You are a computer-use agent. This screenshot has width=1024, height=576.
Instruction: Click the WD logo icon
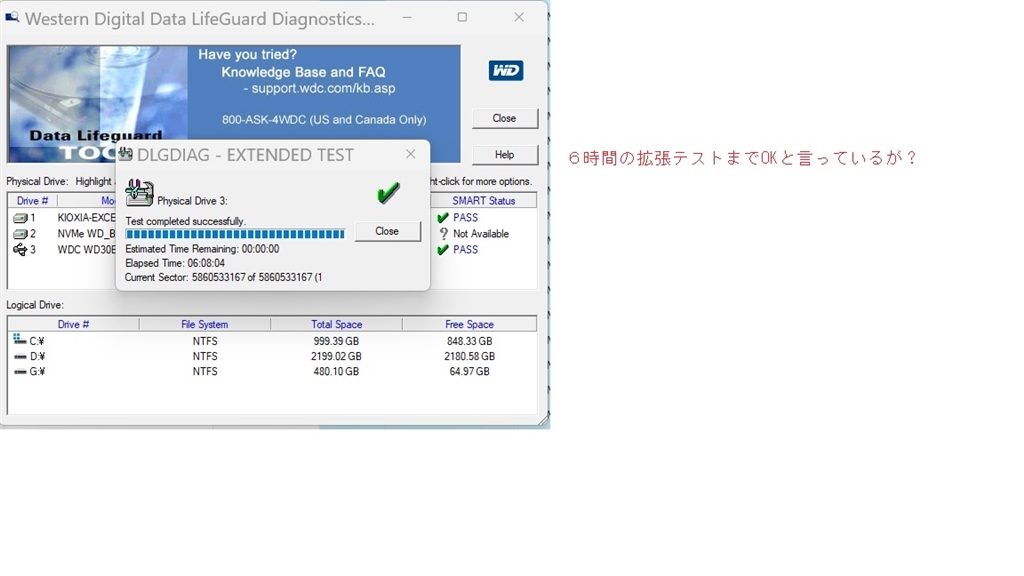505,71
